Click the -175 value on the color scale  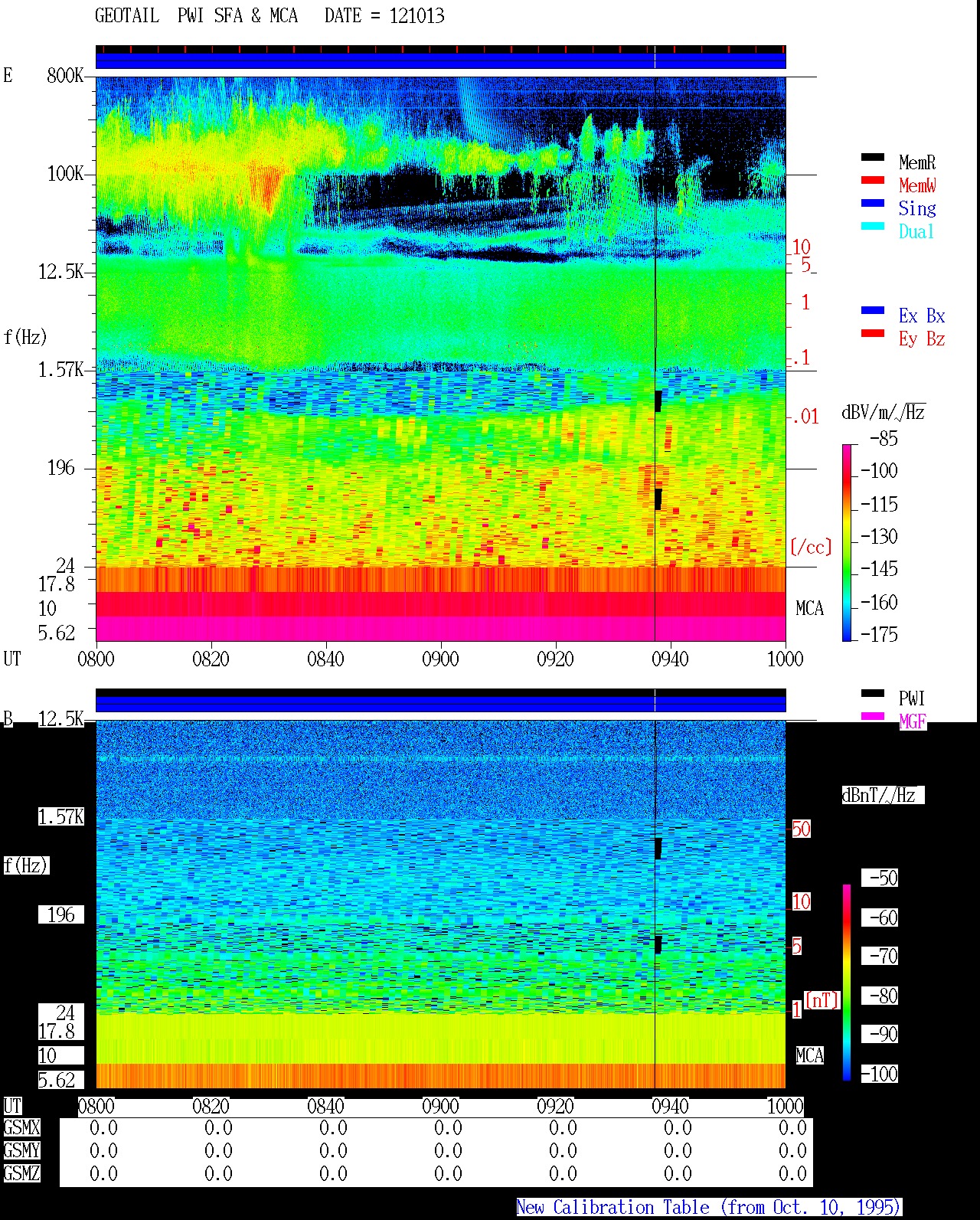point(879,634)
